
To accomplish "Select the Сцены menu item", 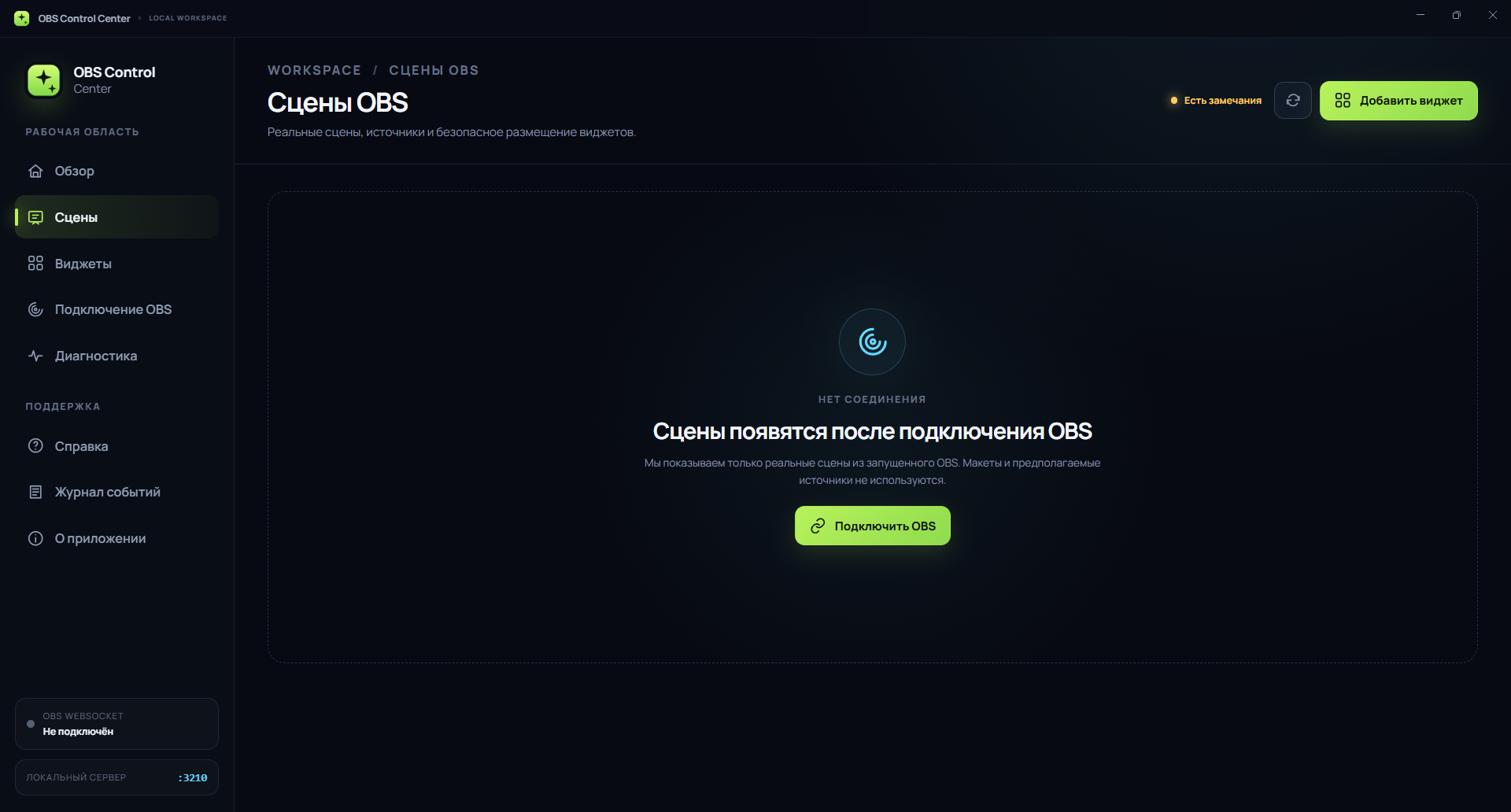I will [x=116, y=217].
